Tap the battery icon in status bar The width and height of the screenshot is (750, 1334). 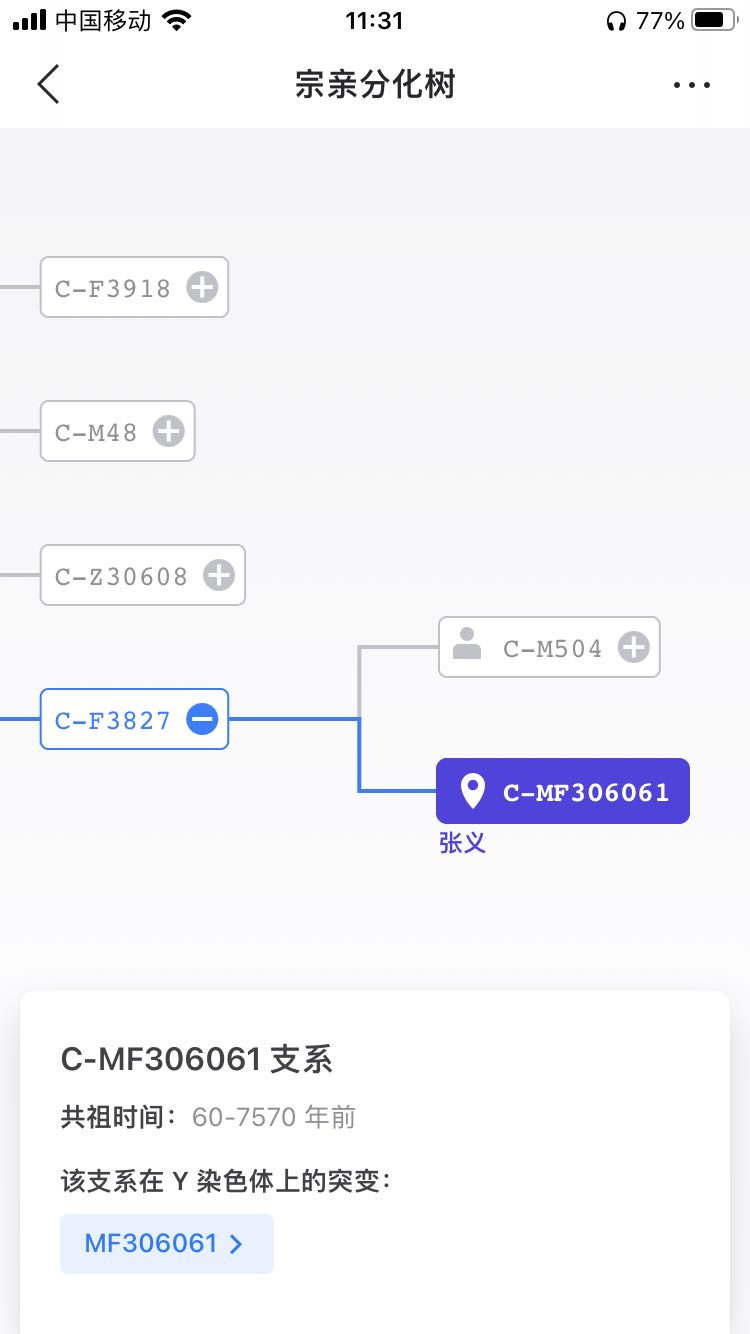coord(714,20)
